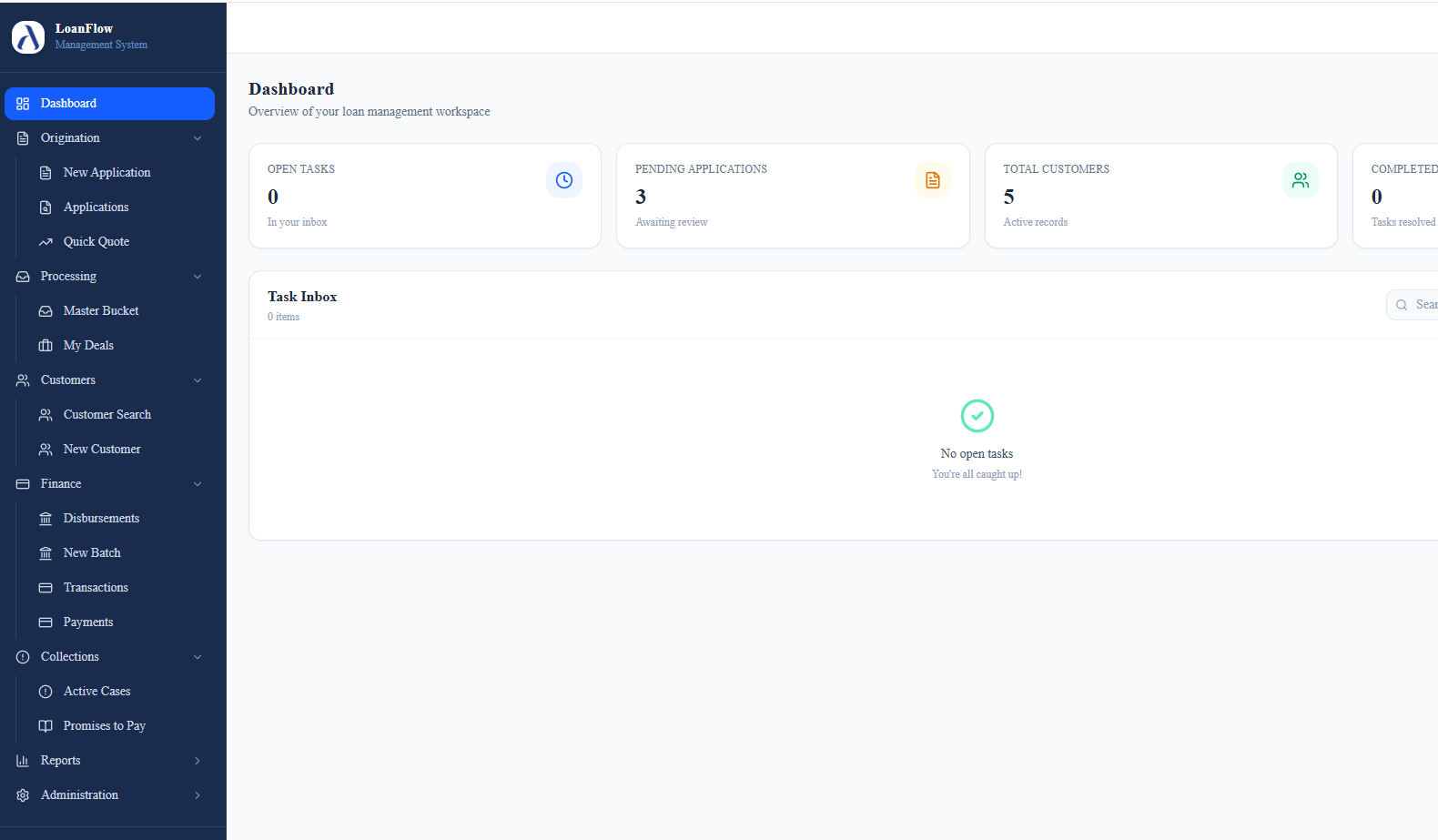Open the Dashboard menu item
The image size is (1438, 840).
(x=109, y=104)
